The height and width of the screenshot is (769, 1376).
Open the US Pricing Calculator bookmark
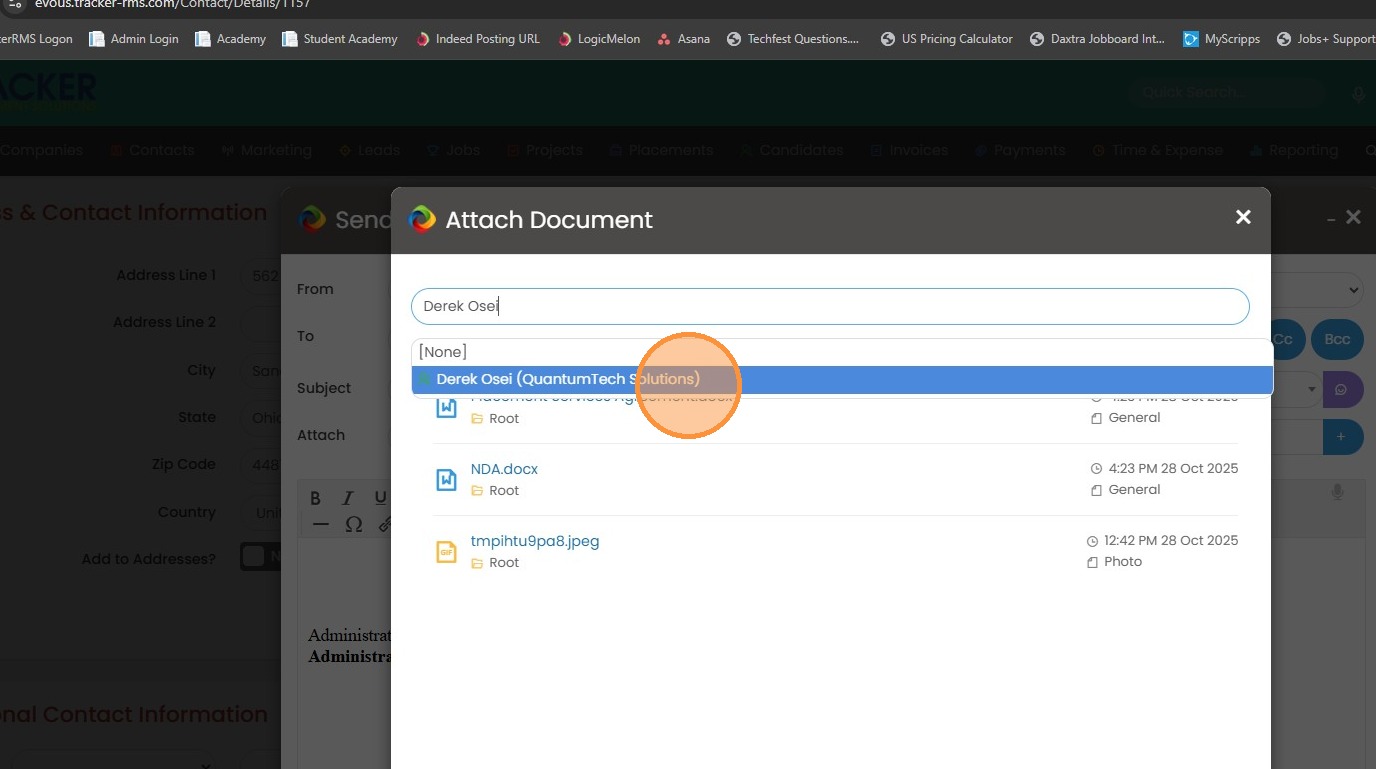[x=946, y=39]
